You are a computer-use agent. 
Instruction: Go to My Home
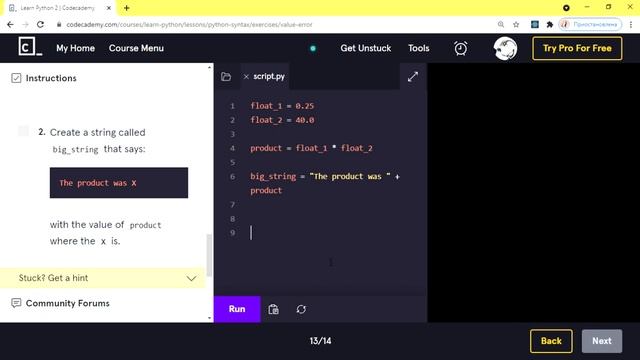pos(76,48)
